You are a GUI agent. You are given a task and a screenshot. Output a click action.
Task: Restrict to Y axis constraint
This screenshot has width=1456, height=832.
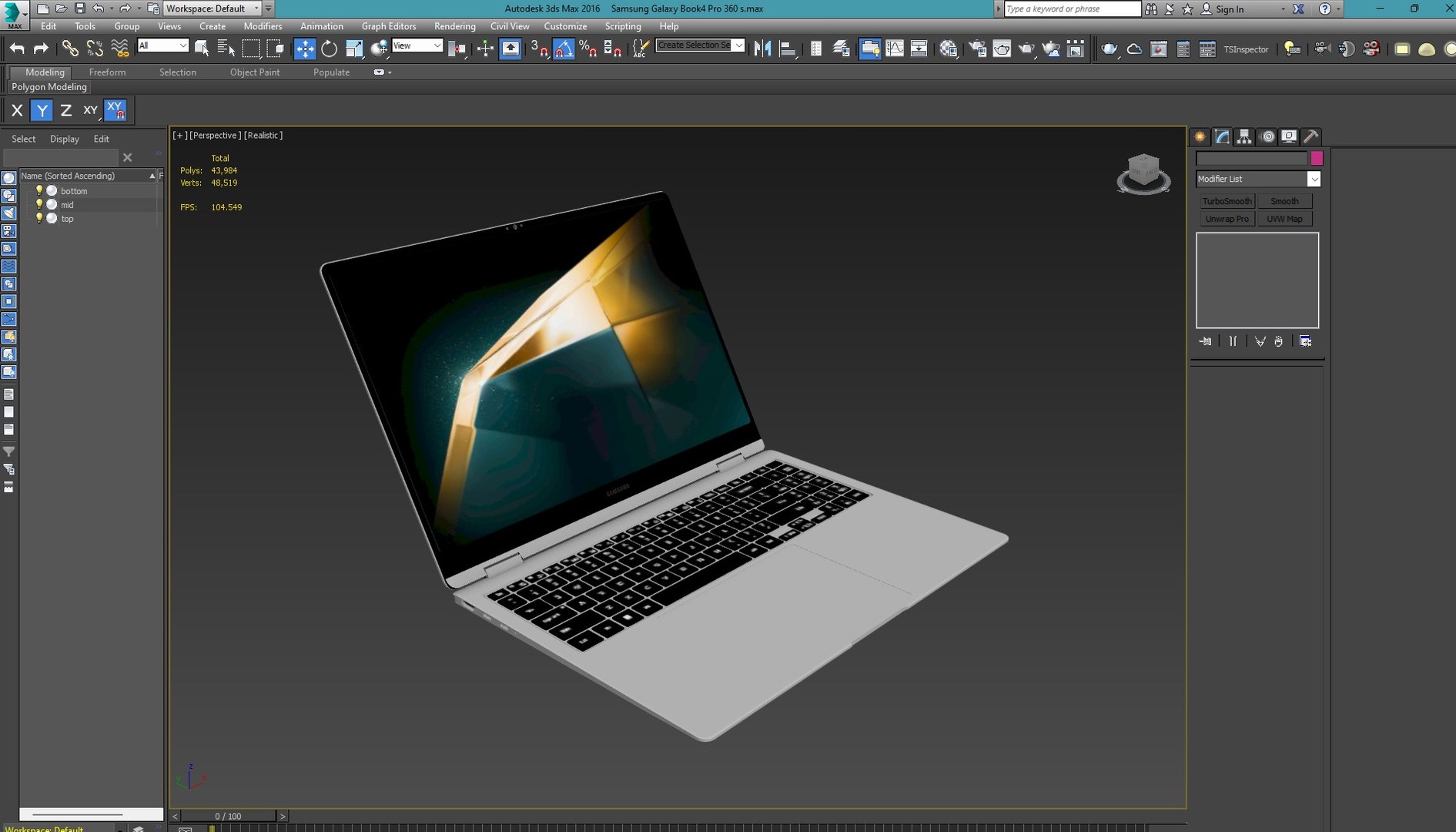(x=42, y=110)
